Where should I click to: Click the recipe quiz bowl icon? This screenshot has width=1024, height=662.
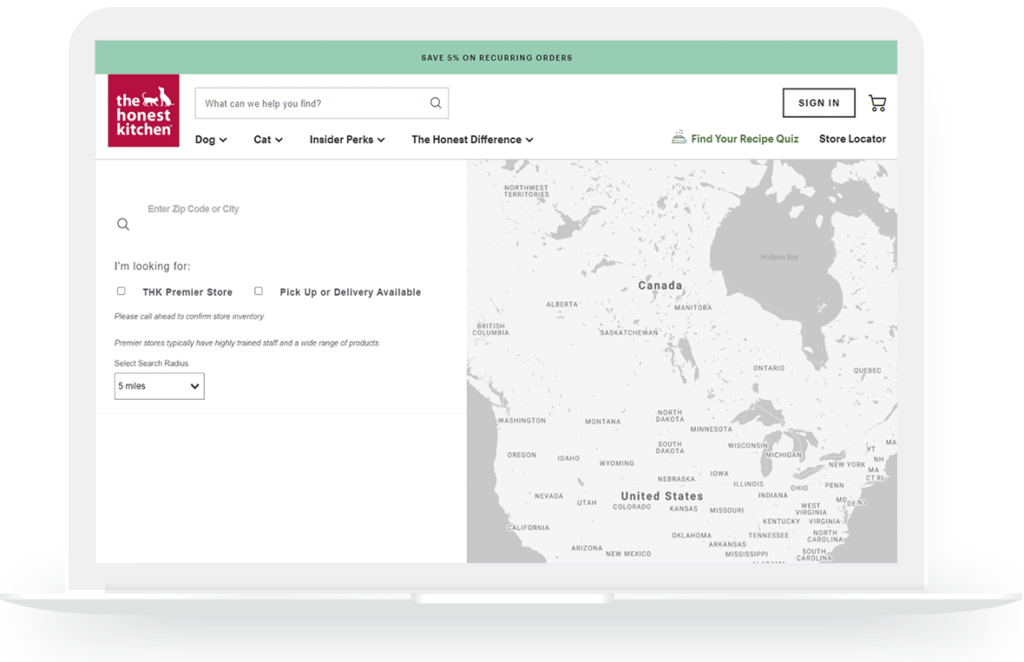tap(679, 138)
